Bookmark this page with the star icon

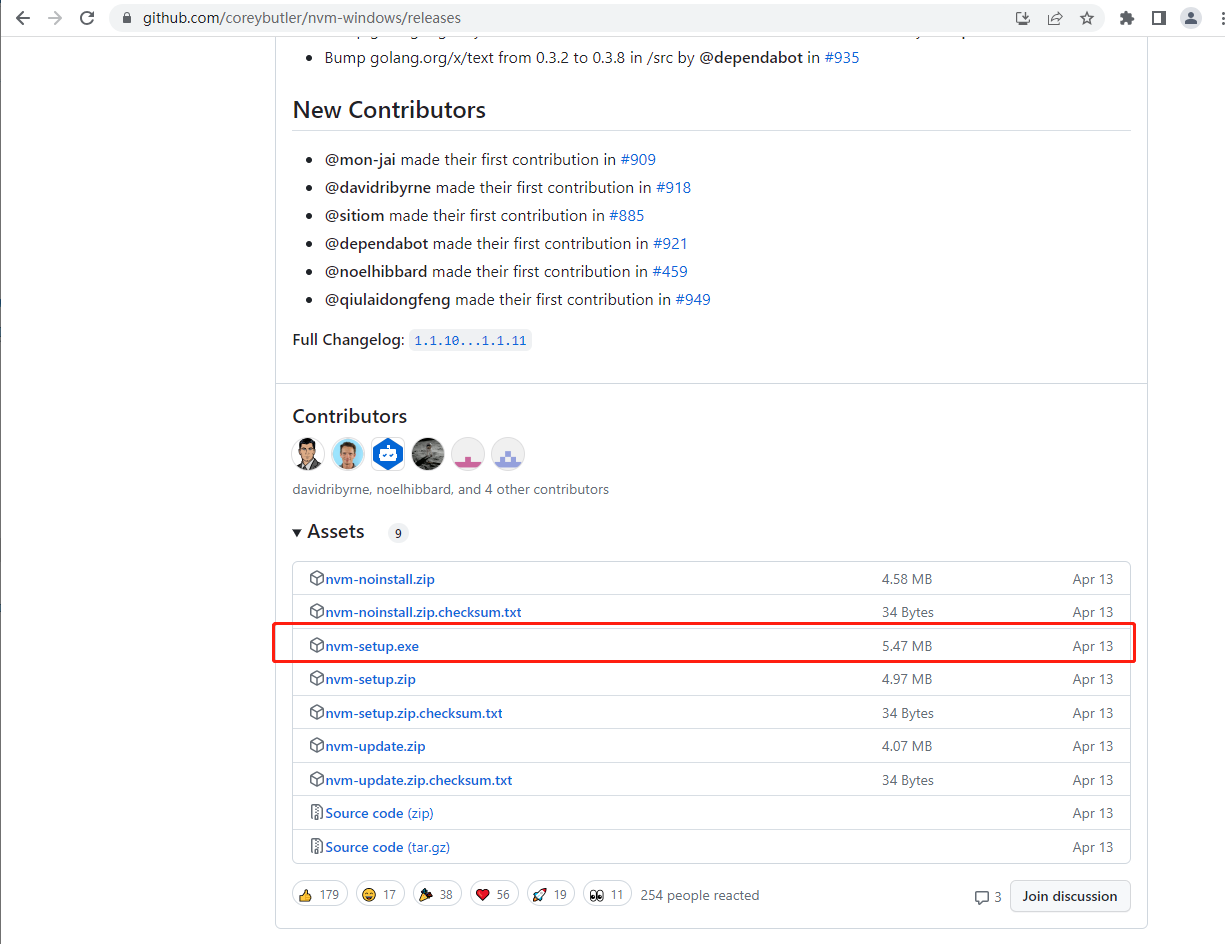coord(1086,18)
